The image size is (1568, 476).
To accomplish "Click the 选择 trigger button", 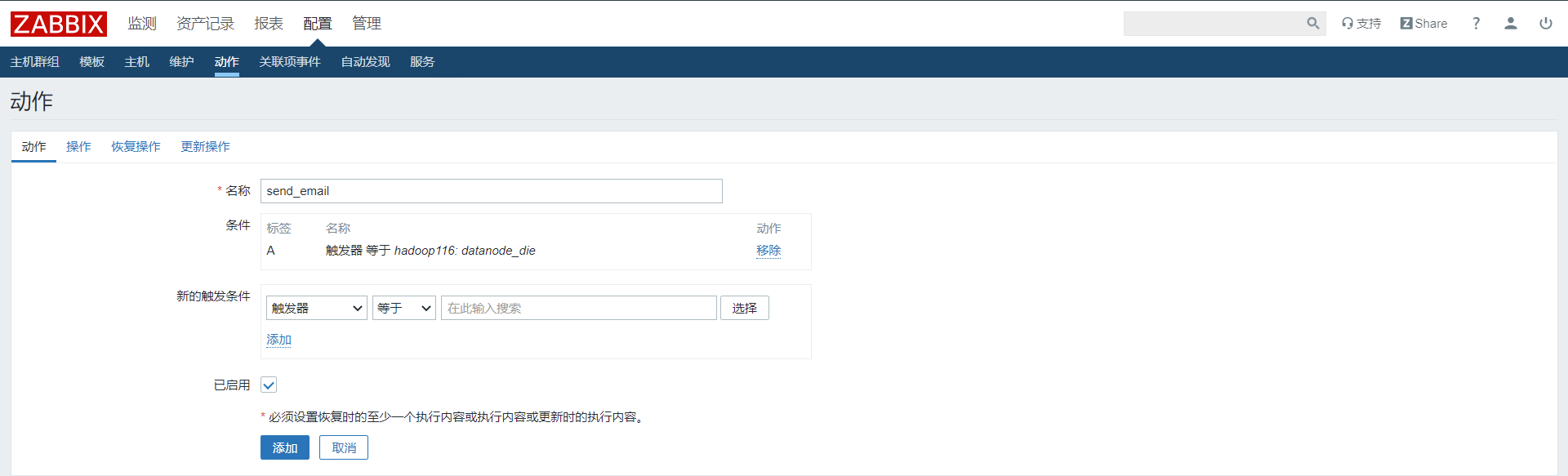I will click(x=745, y=308).
